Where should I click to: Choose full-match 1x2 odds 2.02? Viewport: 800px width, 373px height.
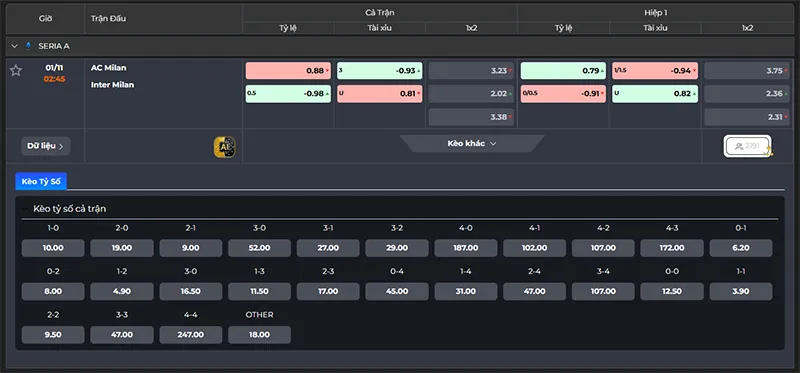[471, 94]
